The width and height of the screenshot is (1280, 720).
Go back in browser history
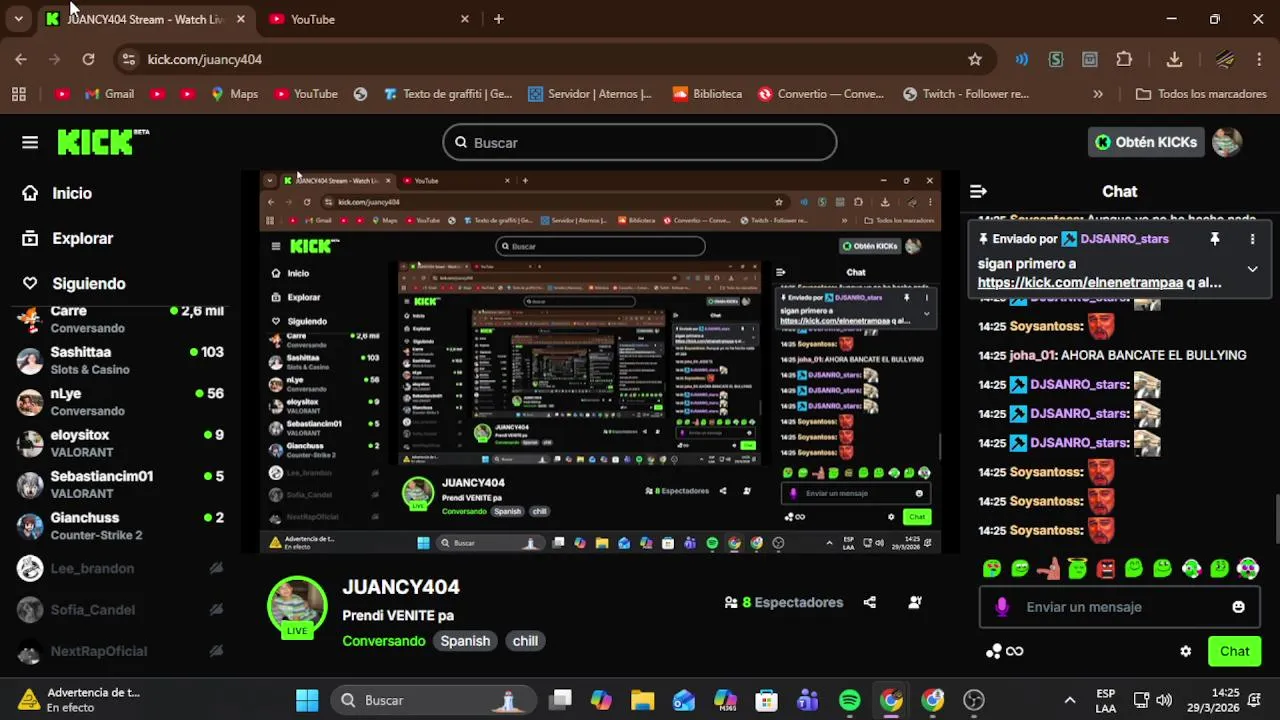coord(21,59)
